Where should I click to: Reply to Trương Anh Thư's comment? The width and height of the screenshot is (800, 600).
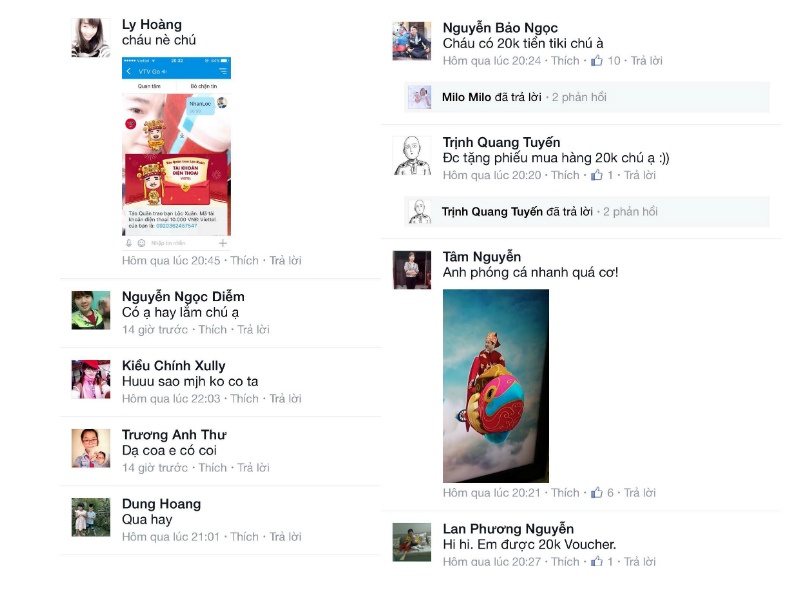(x=254, y=467)
